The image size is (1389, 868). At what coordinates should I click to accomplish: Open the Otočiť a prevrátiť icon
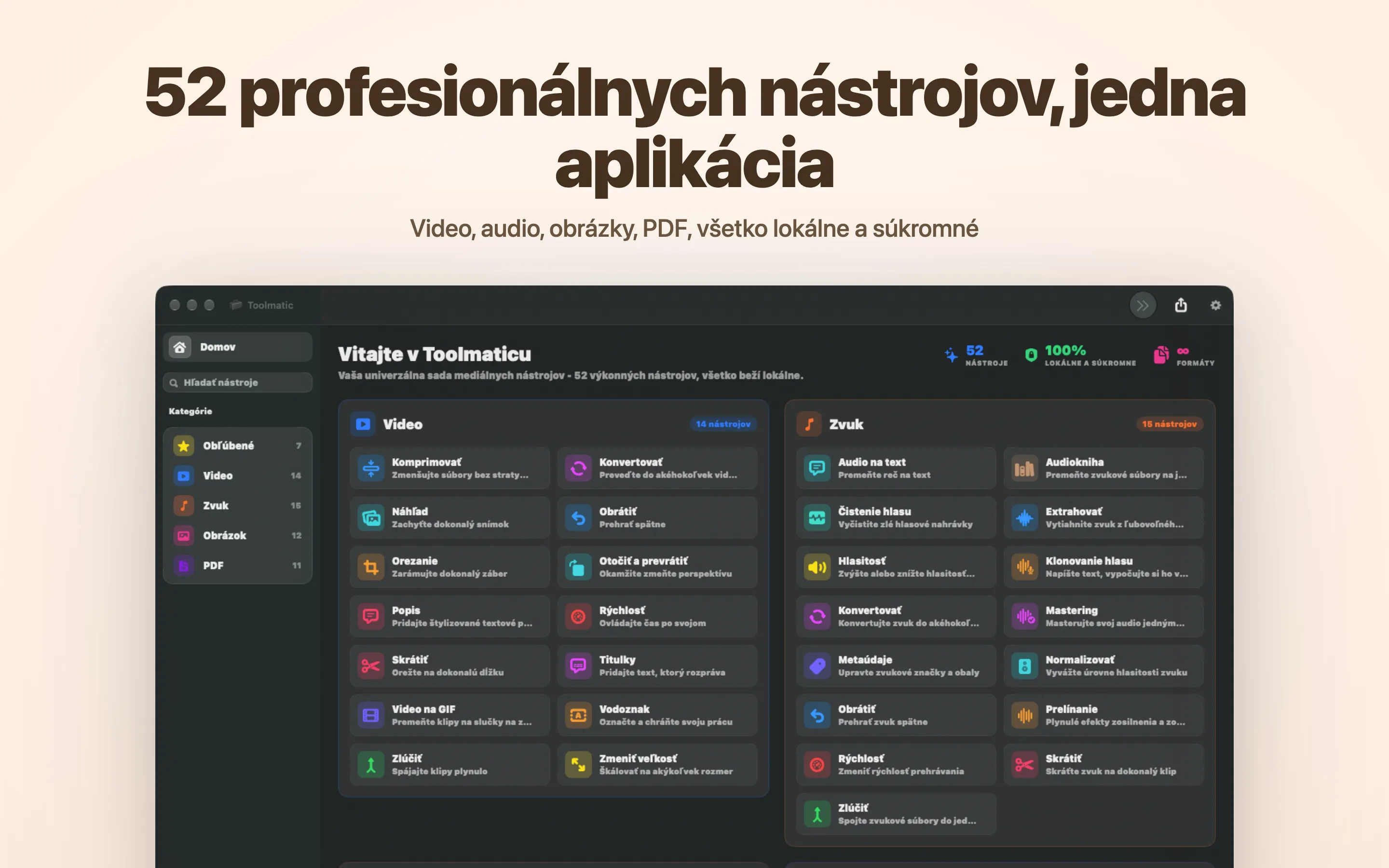(x=578, y=567)
